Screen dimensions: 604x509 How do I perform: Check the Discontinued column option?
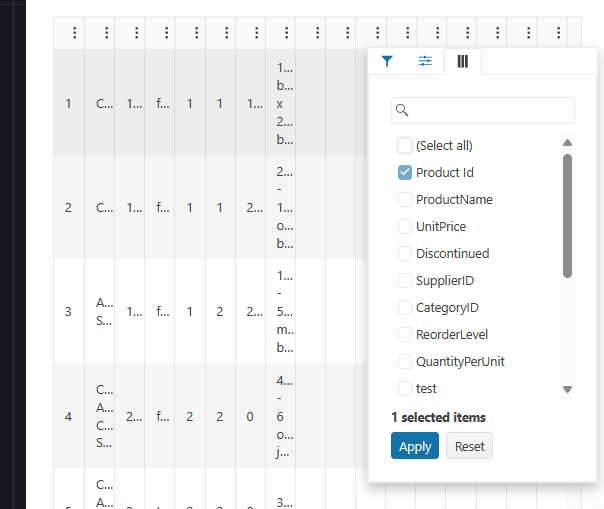[405, 254]
